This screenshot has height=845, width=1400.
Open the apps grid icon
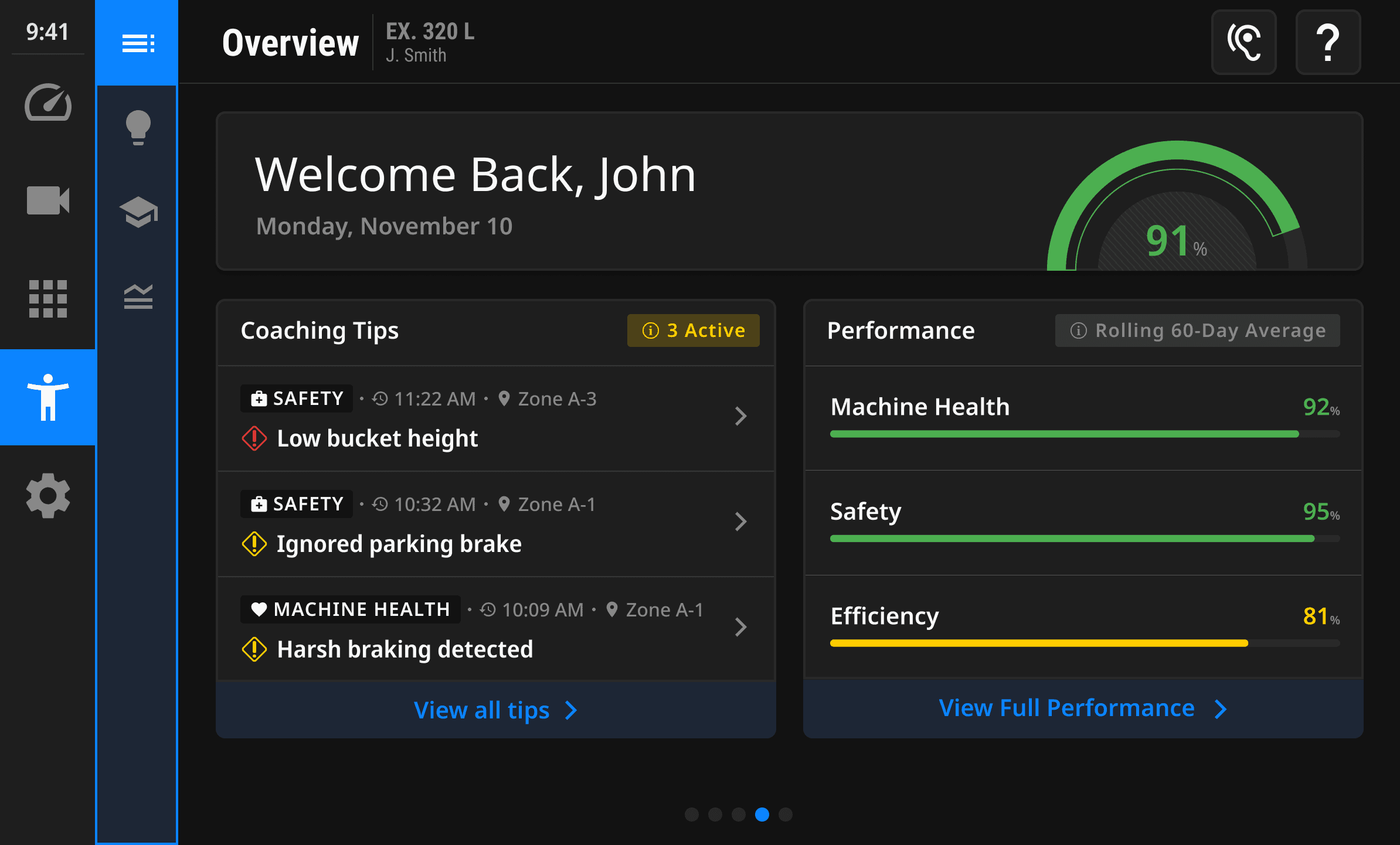(48, 299)
